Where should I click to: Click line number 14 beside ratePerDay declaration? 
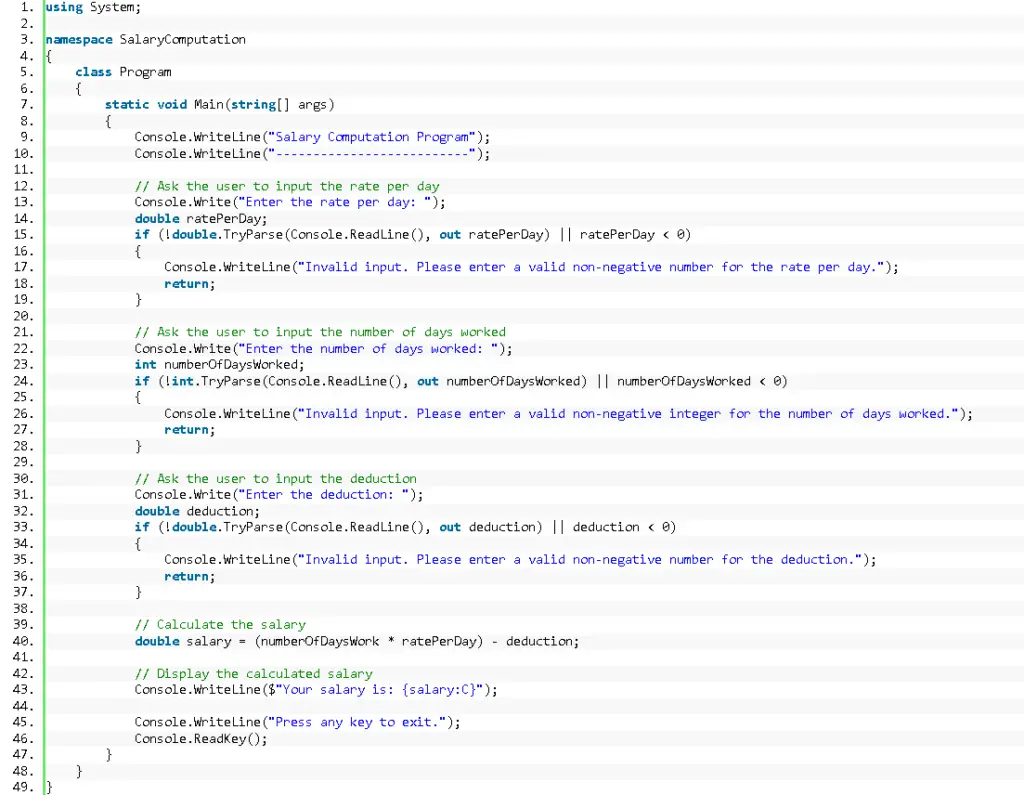21,218
